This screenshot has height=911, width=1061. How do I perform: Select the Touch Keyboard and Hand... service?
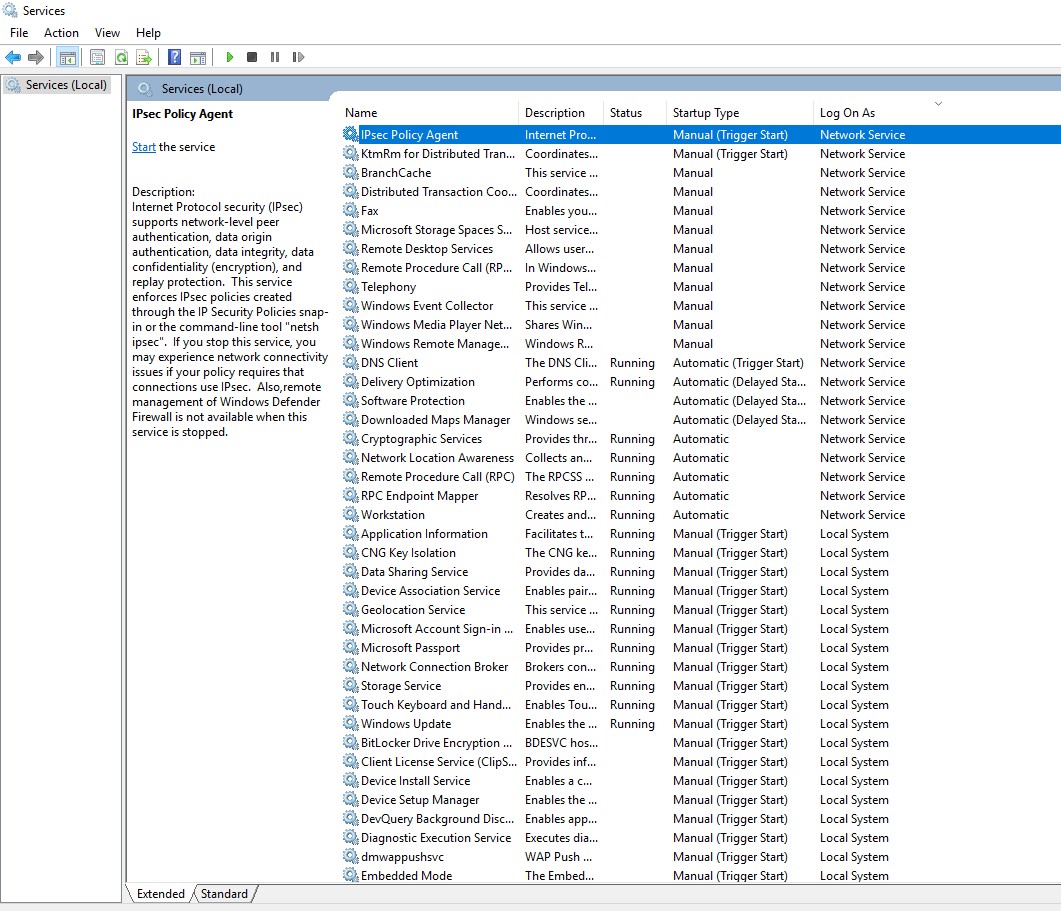click(x=700, y=705)
